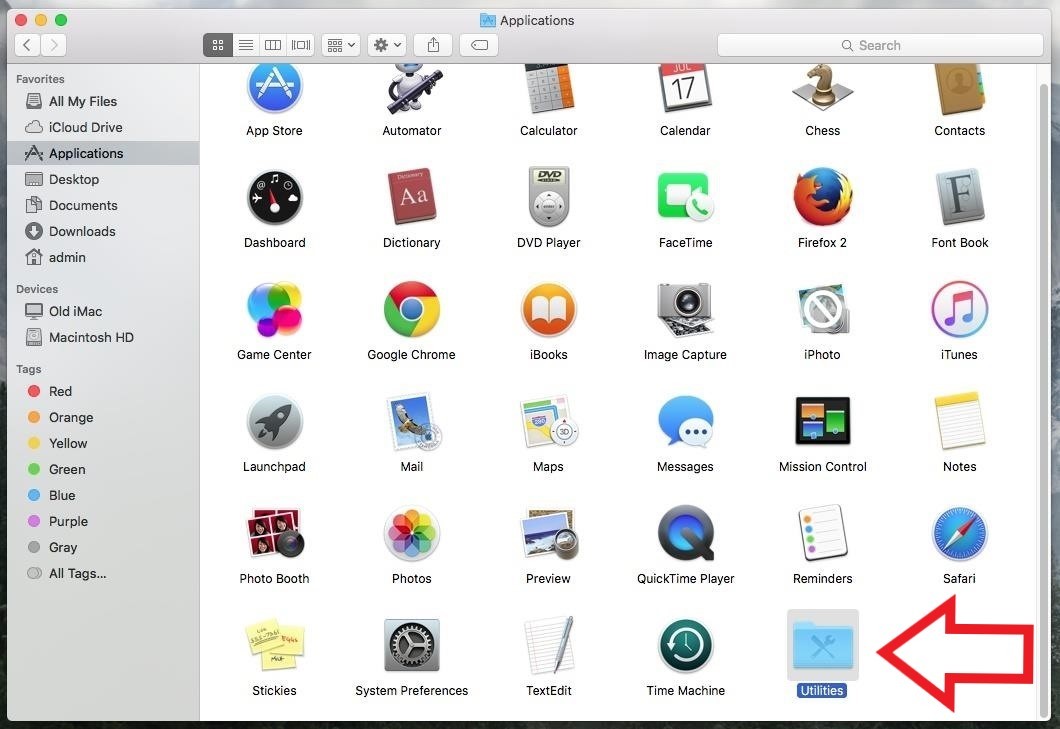Viewport: 1060px width, 729px height.
Task: Open Safari from Applications
Action: [959, 534]
